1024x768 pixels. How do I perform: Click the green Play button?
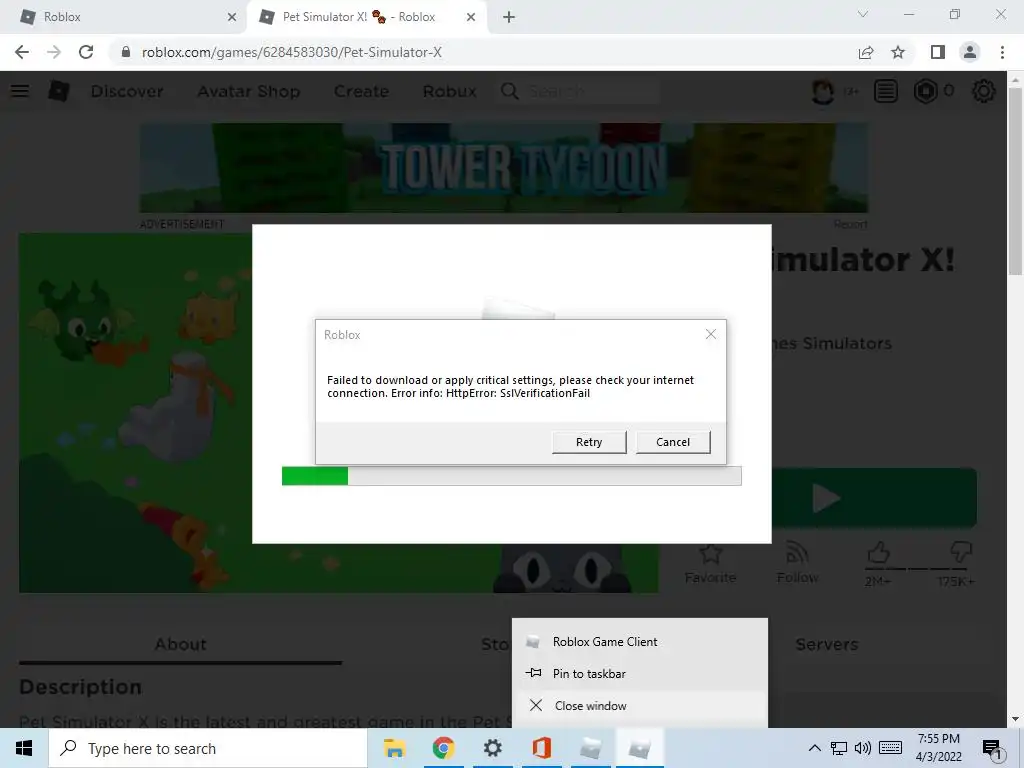[x=874, y=498]
